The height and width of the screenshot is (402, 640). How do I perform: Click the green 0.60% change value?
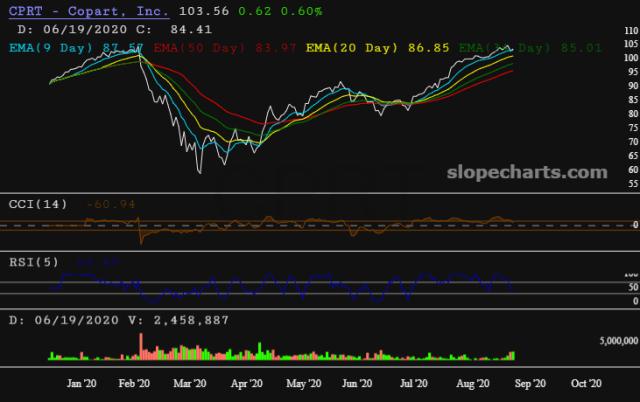300,11
